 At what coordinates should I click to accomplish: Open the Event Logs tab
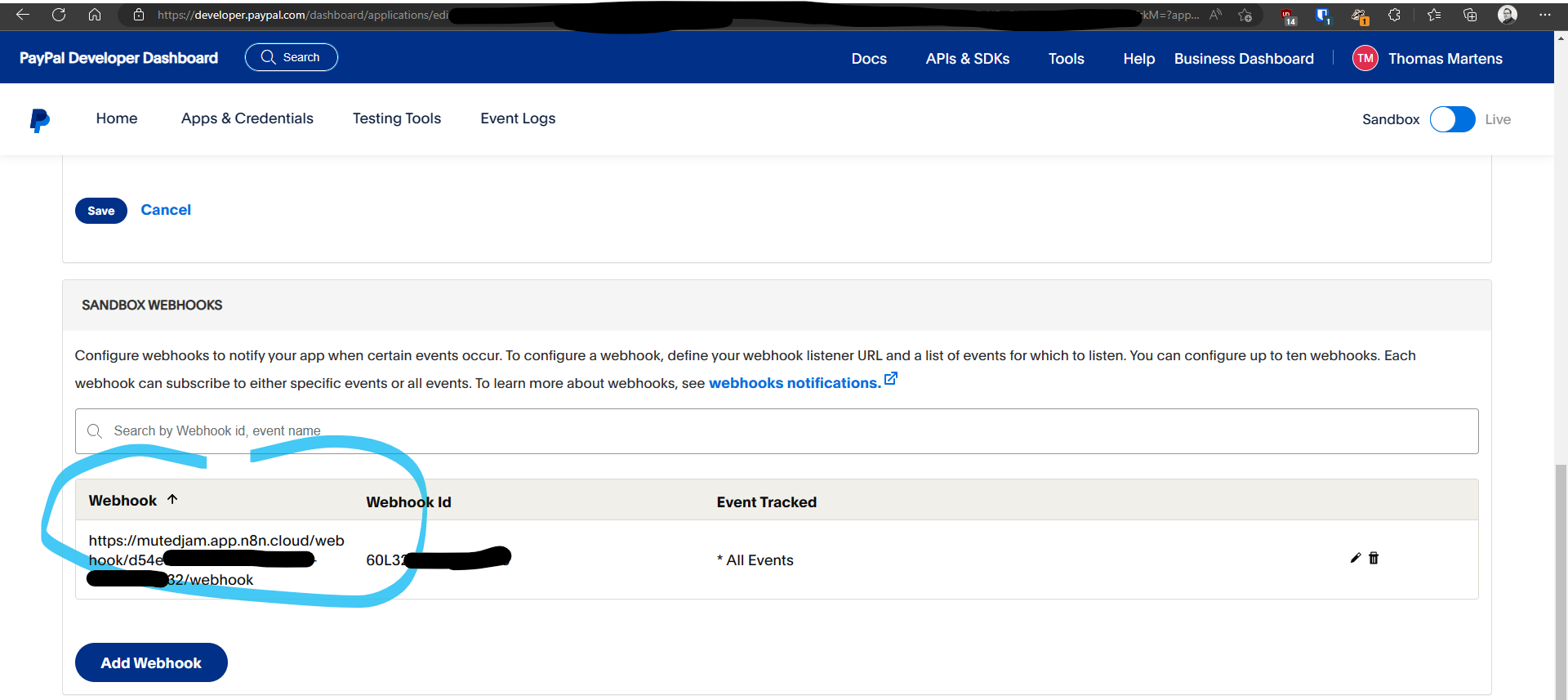pos(518,118)
